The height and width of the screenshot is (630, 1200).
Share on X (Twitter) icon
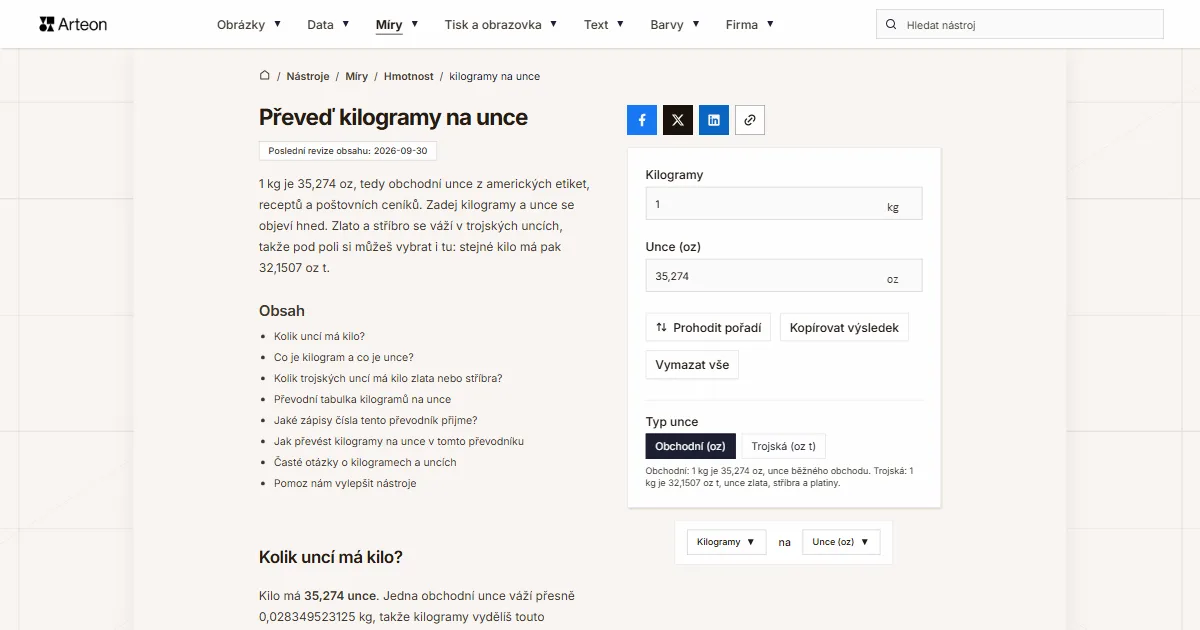(x=678, y=120)
